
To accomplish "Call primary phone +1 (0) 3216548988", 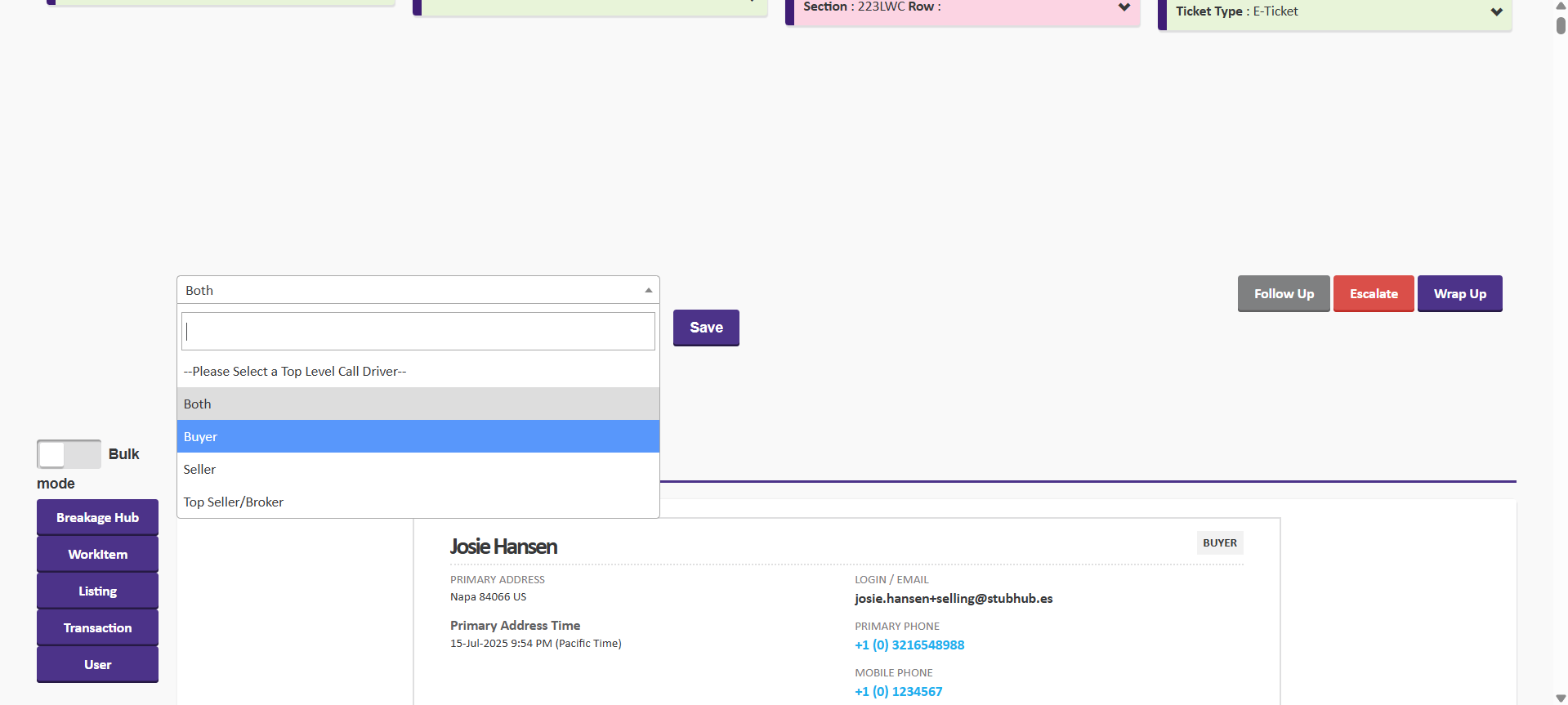I will point(909,645).
